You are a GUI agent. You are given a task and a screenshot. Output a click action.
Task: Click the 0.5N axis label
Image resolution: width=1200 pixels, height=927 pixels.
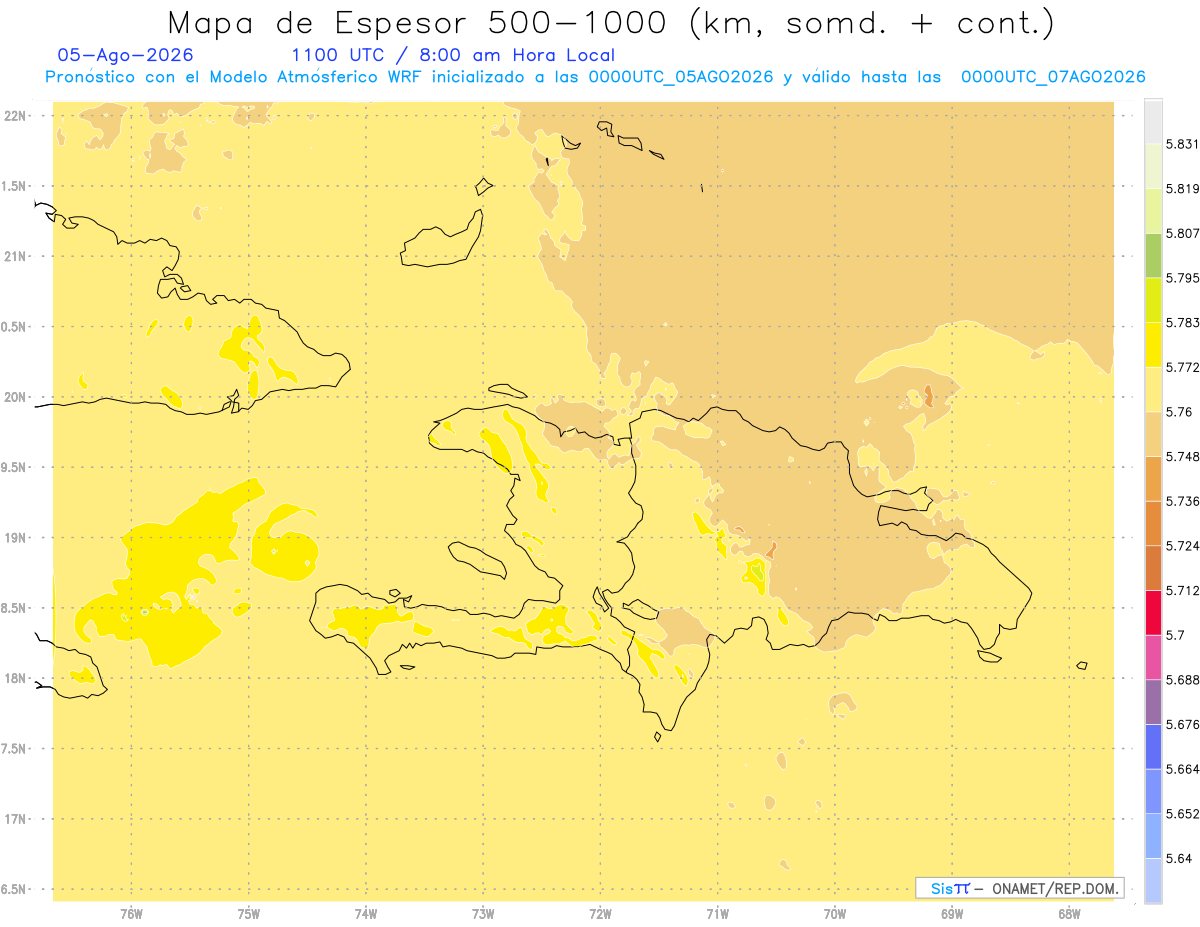[15, 327]
